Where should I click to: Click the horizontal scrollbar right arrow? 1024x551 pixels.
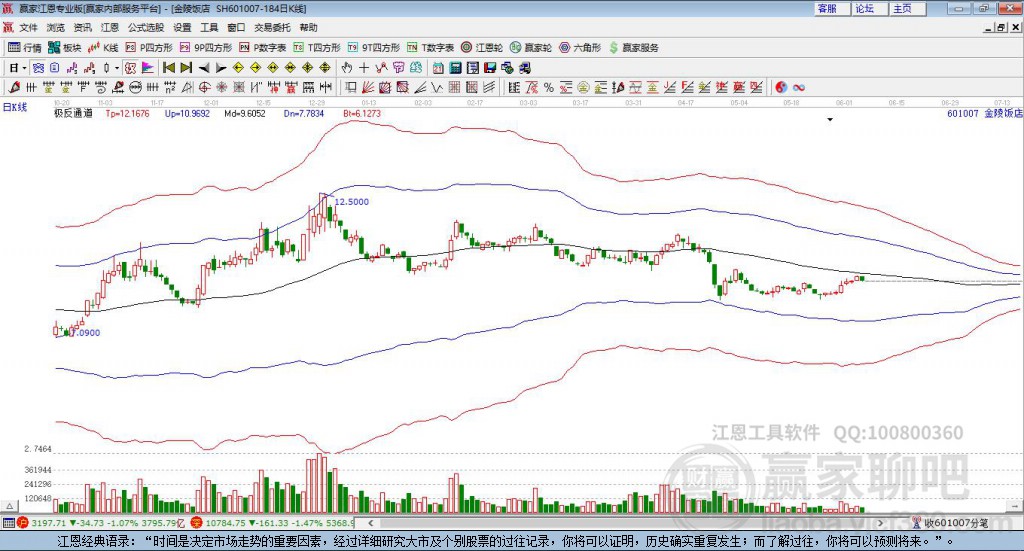(881, 523)
